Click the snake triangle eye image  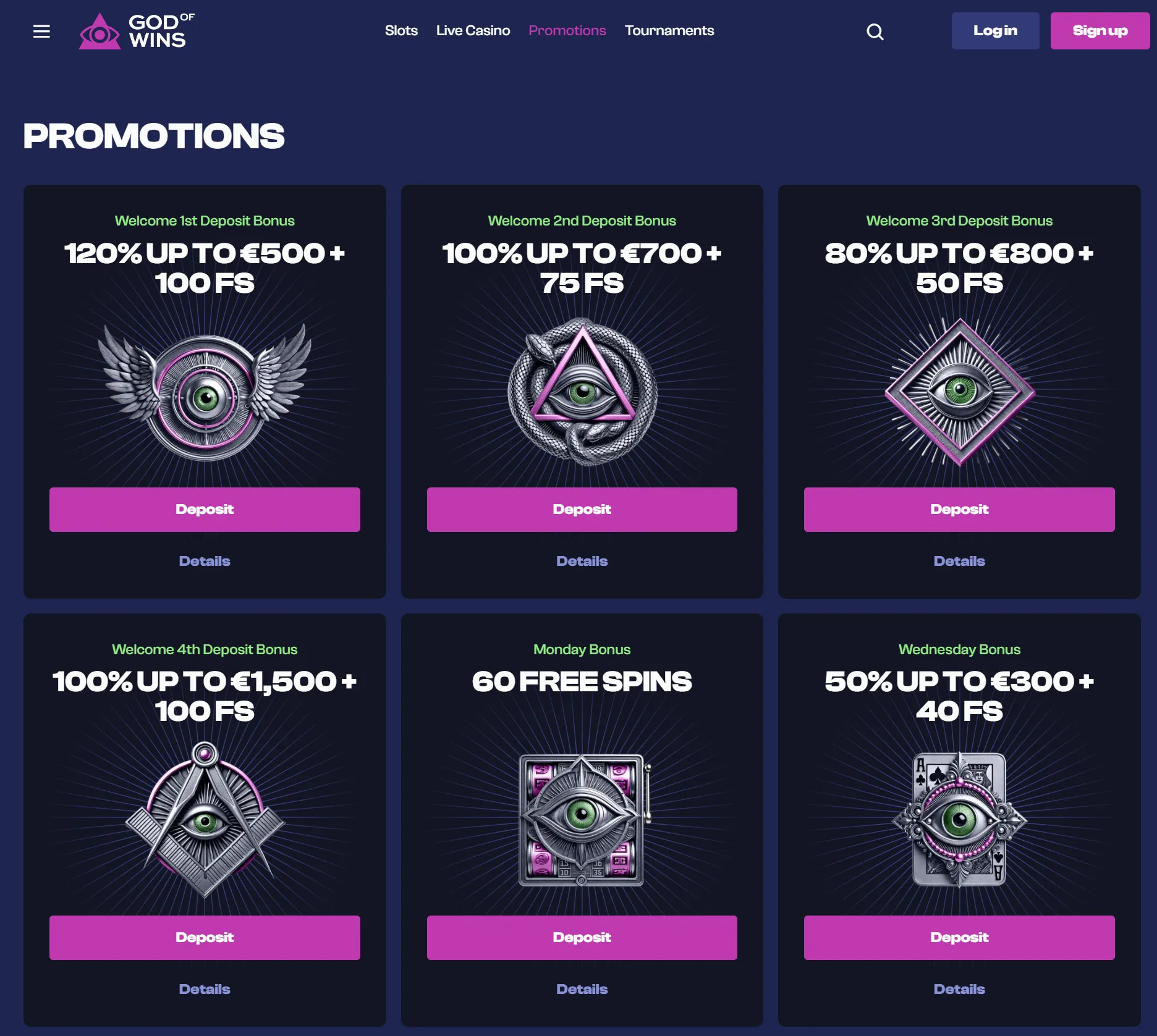tap(582, 392)
